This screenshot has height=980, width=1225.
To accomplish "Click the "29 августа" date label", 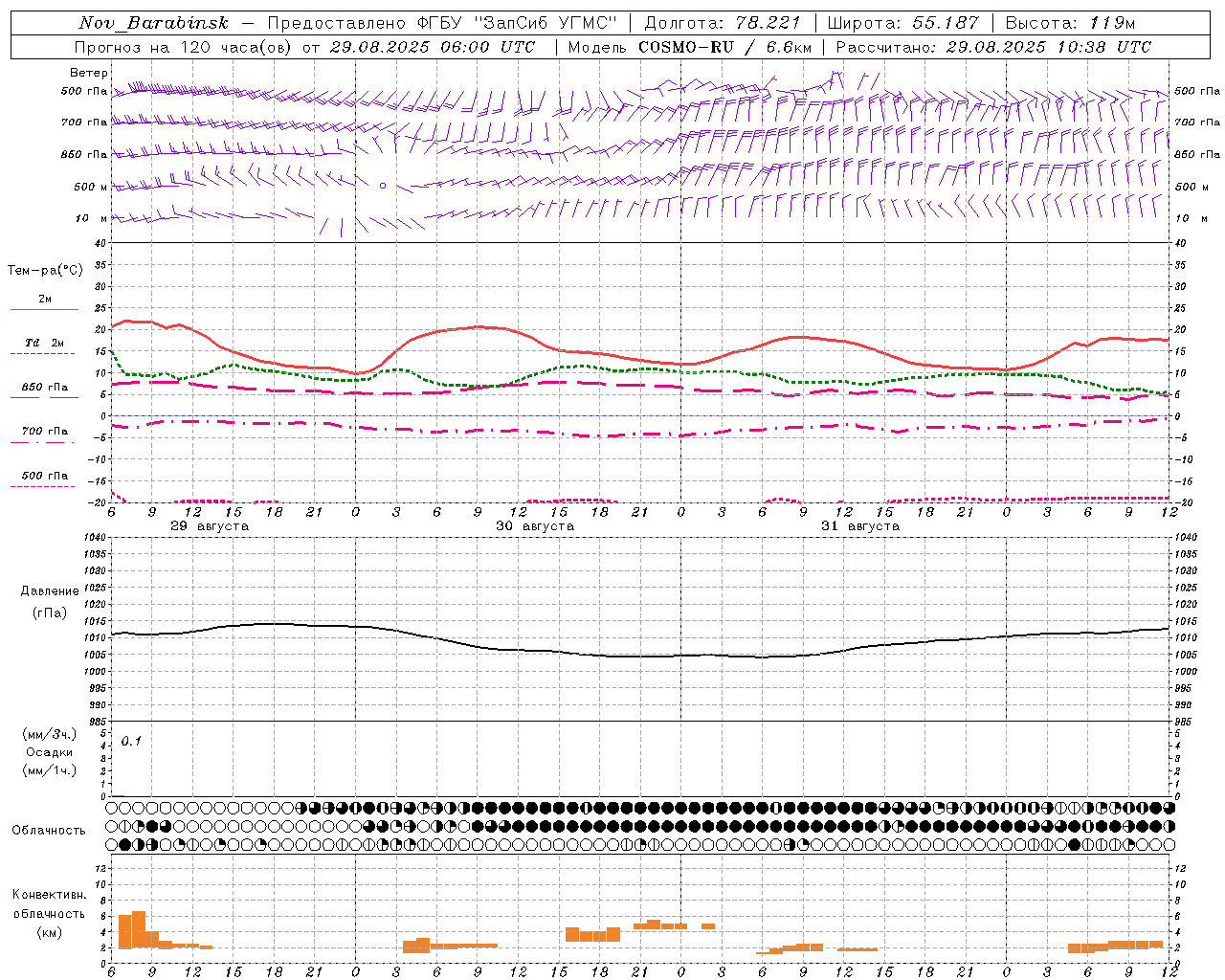I will [210, 526].
